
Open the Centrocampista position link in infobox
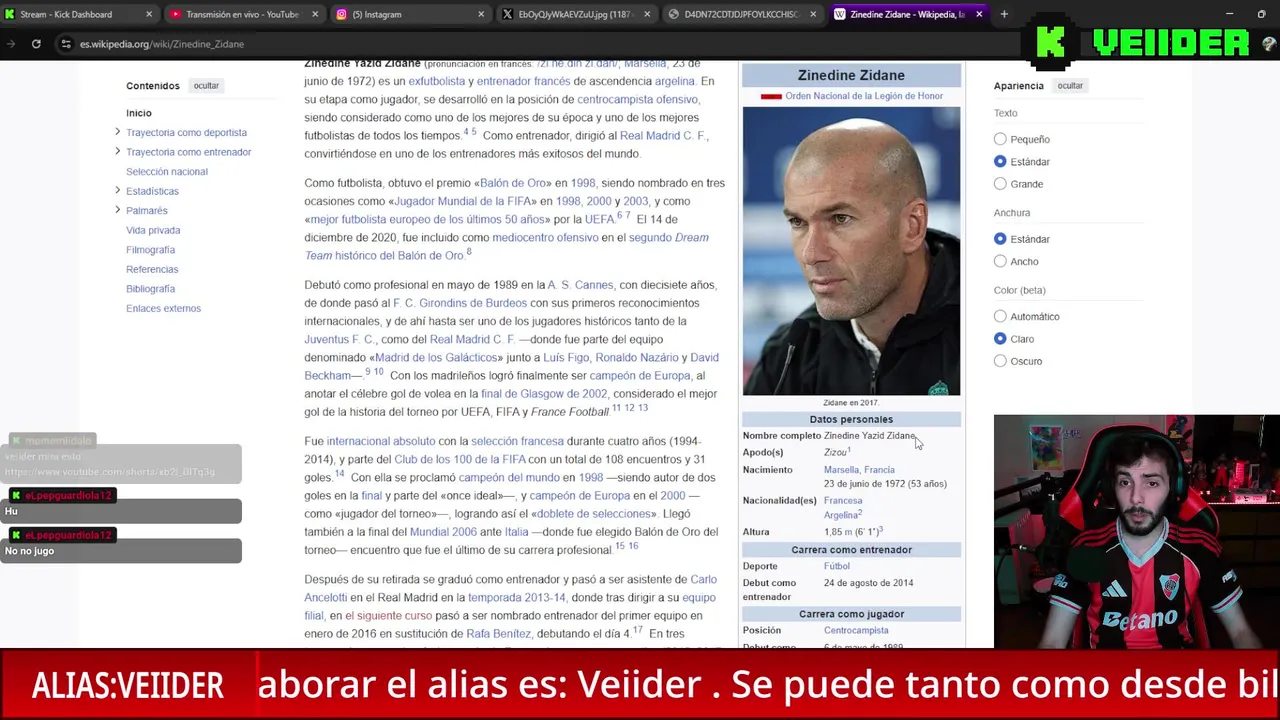click(856, 630)
